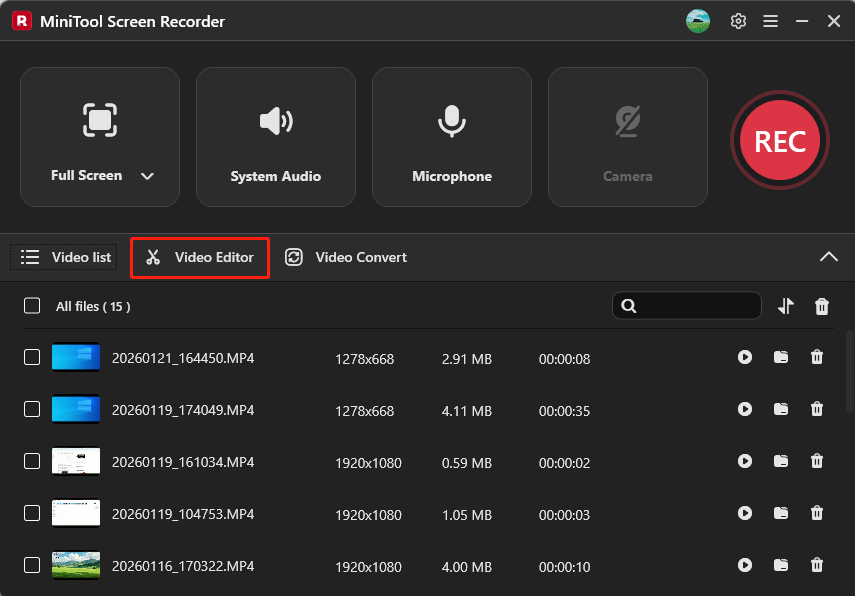Image resolution: width=855 pixels, height=596 pixels.
Task: Click the disabled Camera icon
Action: 627,121
